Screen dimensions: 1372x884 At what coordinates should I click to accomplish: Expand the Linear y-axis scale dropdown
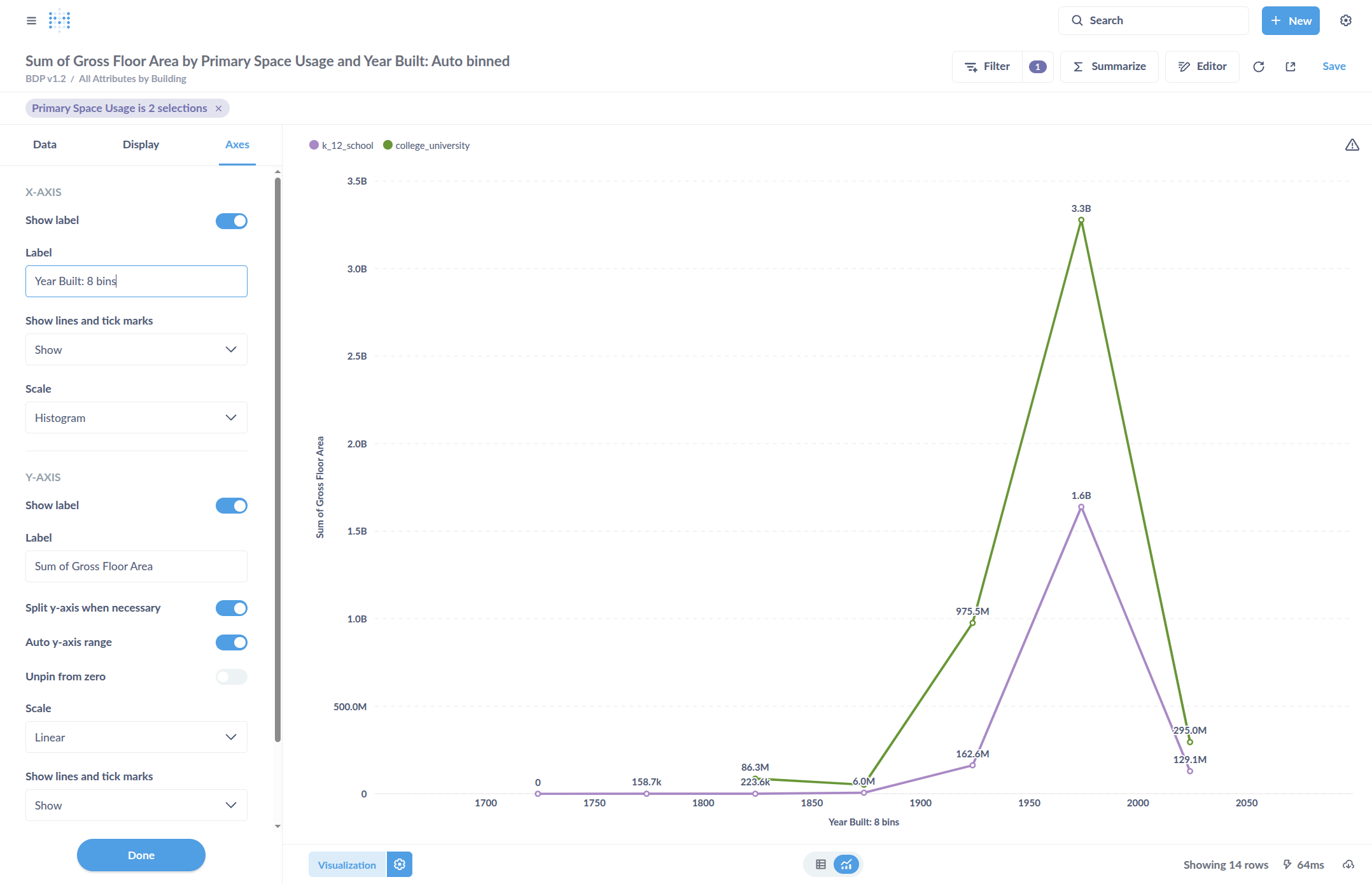point(136,737)
